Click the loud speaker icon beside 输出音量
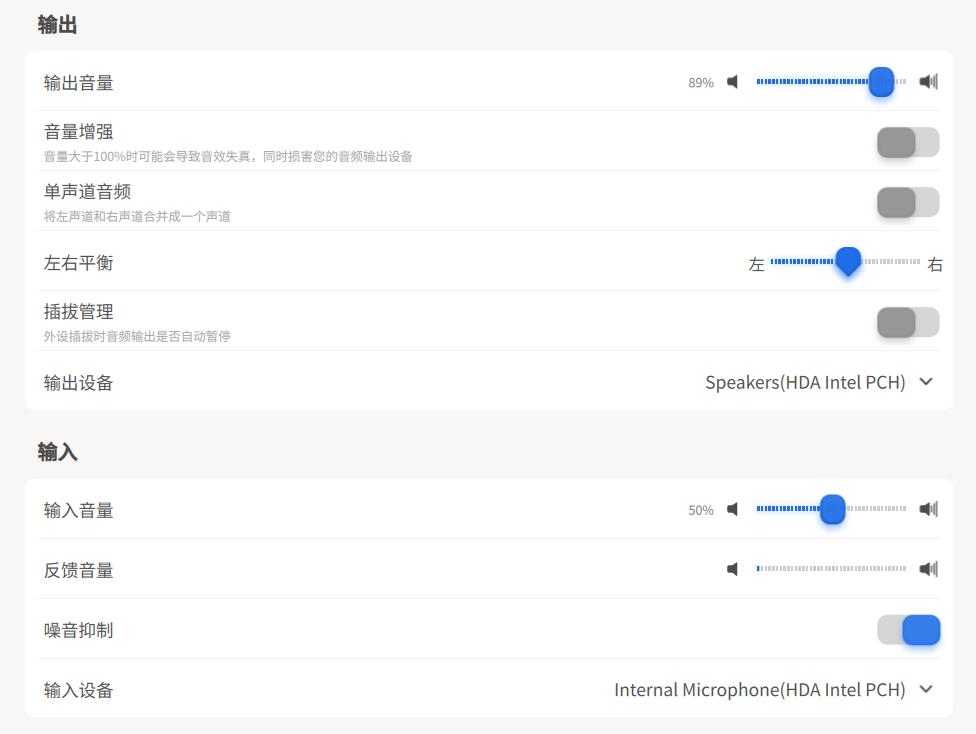The image size is (976, 734). [928, 82]
